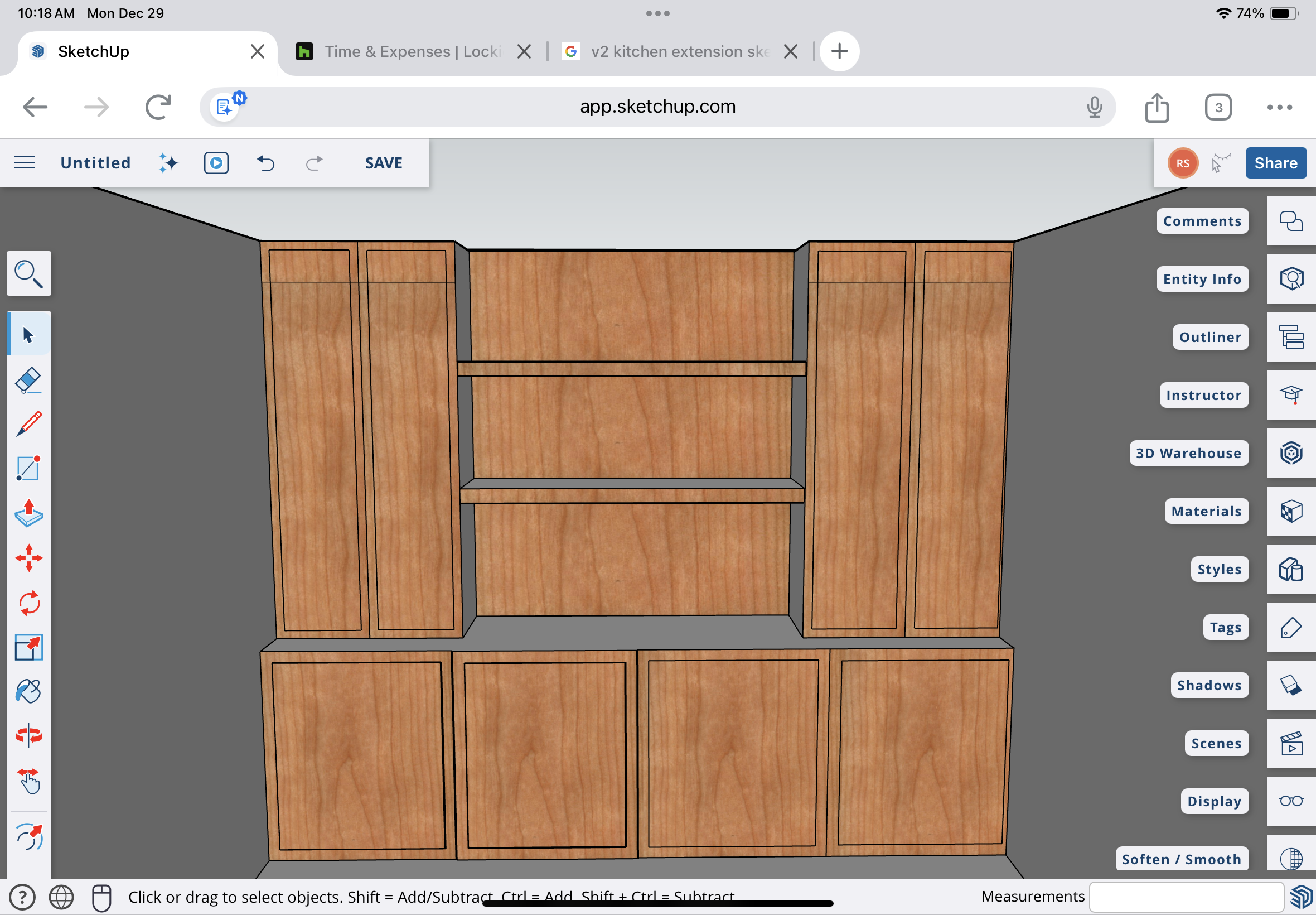This screenshot has width=1316, height=915.
Task: Open the language globe selector
Action: (61, 897)
